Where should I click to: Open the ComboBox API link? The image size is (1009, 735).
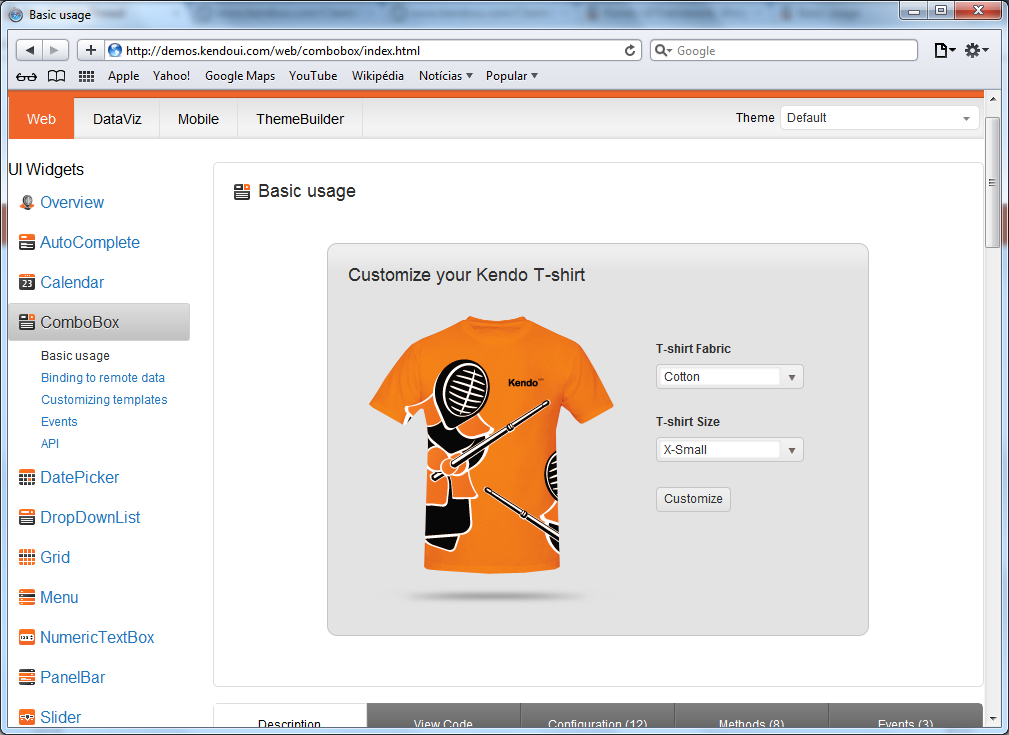(x=50, y=443)
